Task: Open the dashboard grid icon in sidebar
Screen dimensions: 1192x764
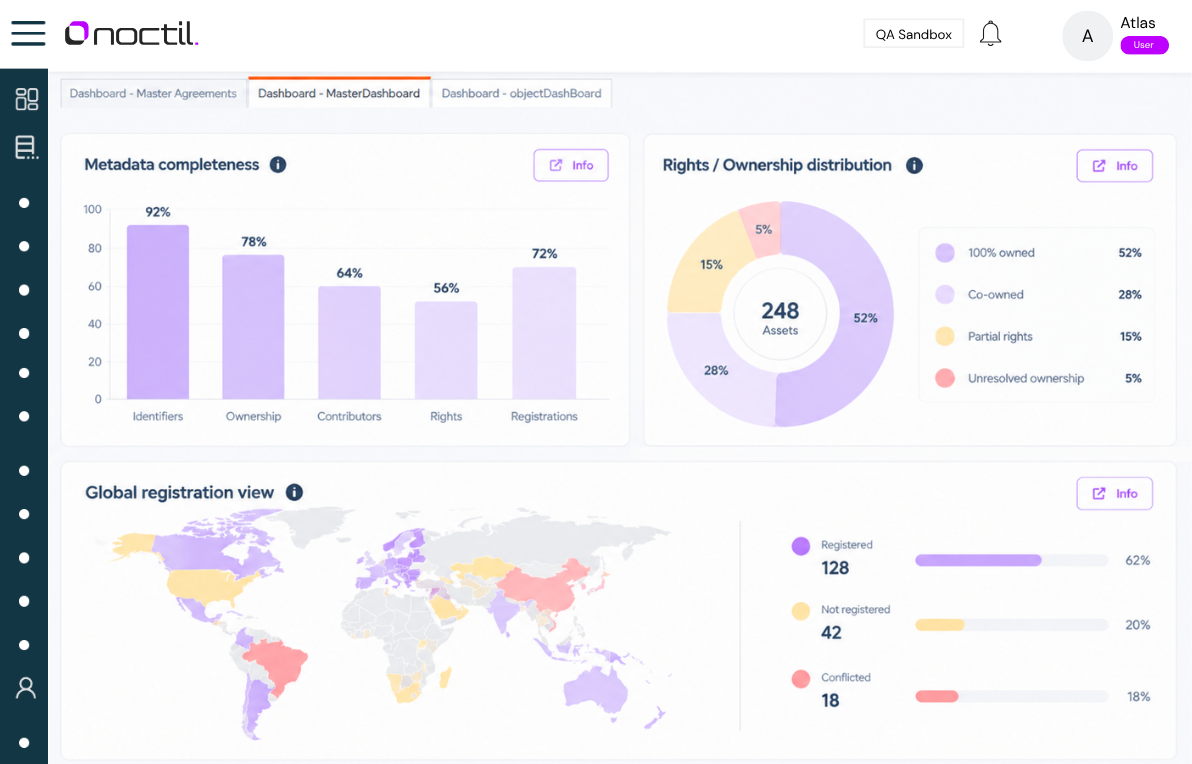Action: tap(27, 99)
